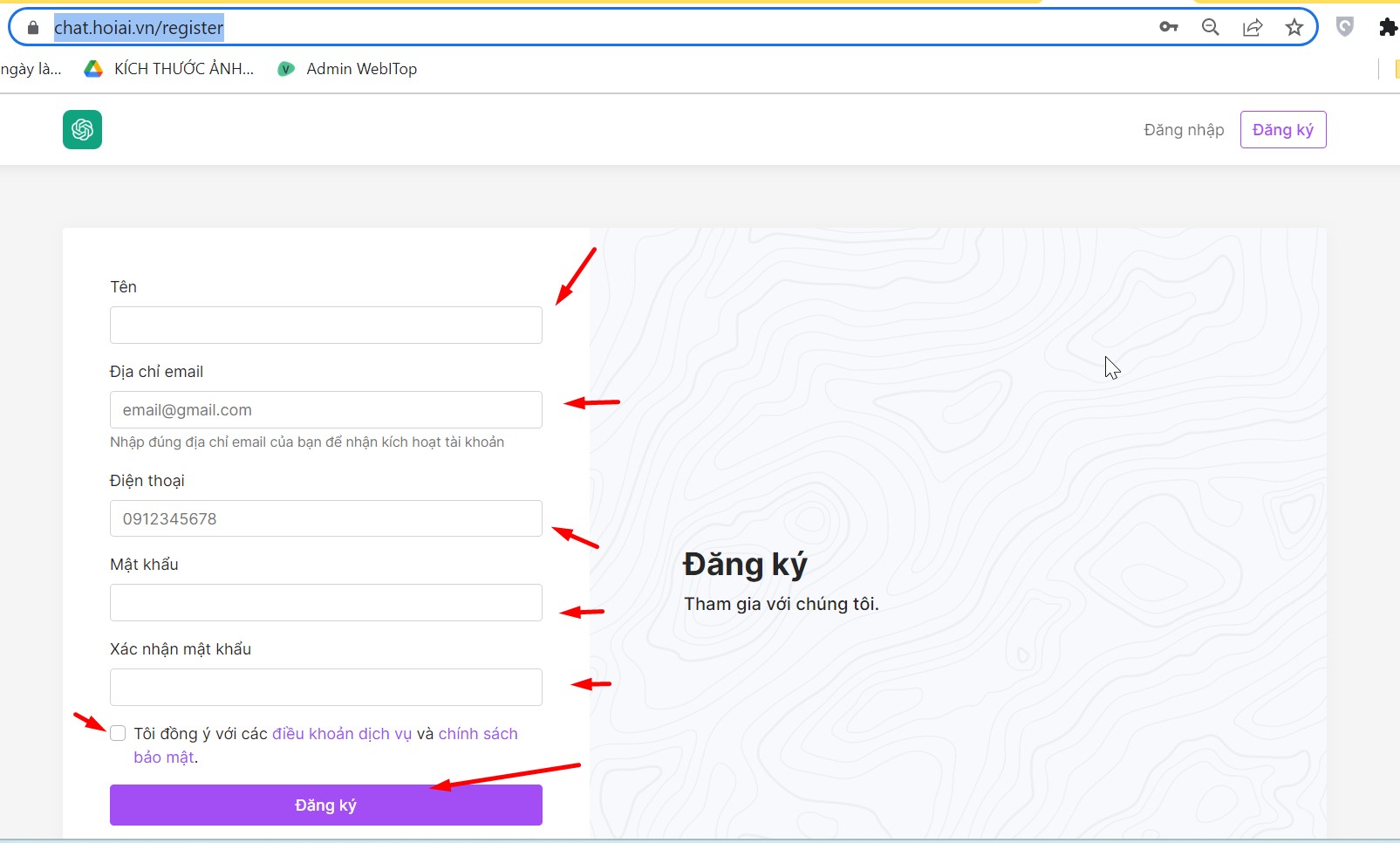The height and width of the screenshot is (843, 1400).
Task: Focus the Tên input field
Action: point(325,325)
